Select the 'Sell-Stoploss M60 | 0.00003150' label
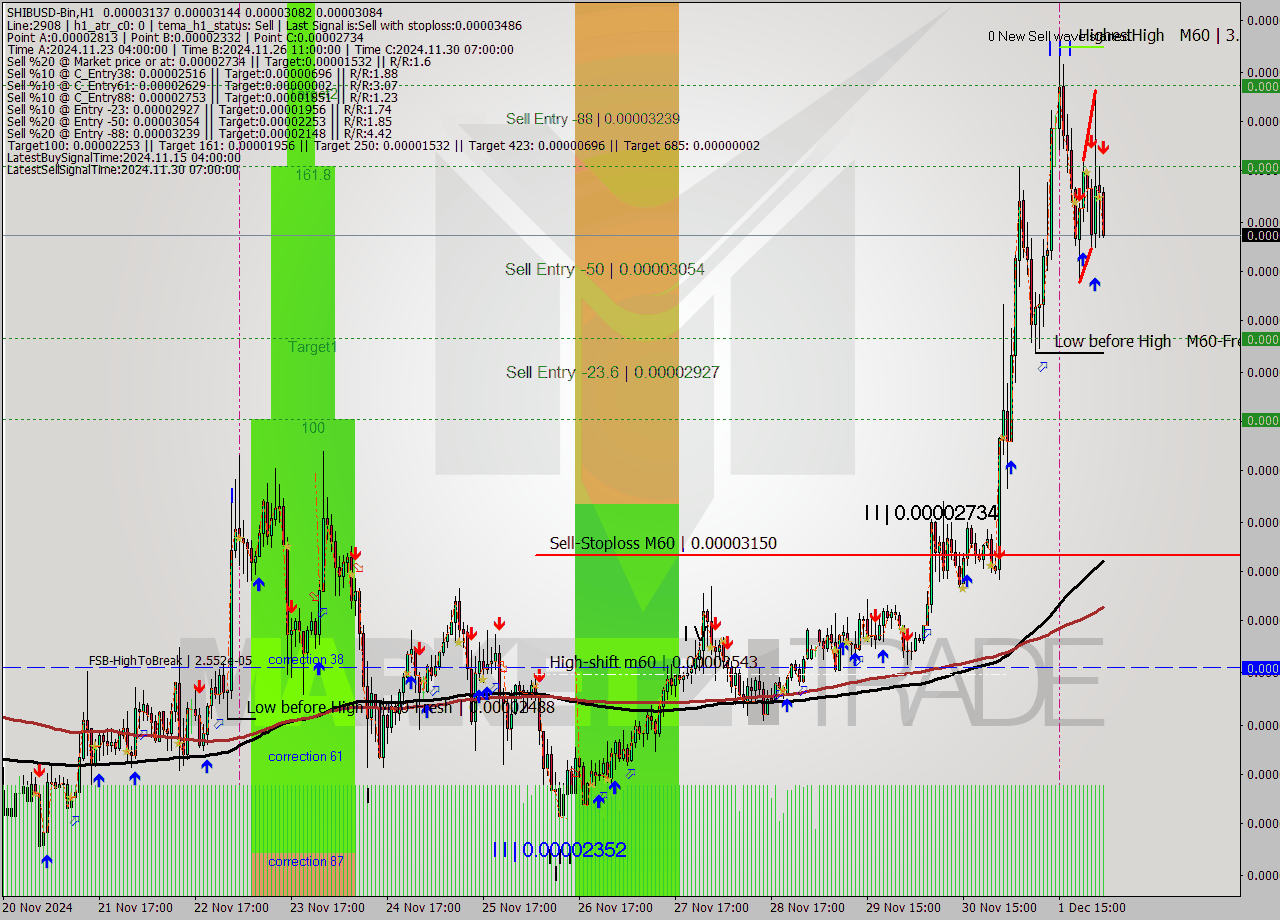 [663, 543]
